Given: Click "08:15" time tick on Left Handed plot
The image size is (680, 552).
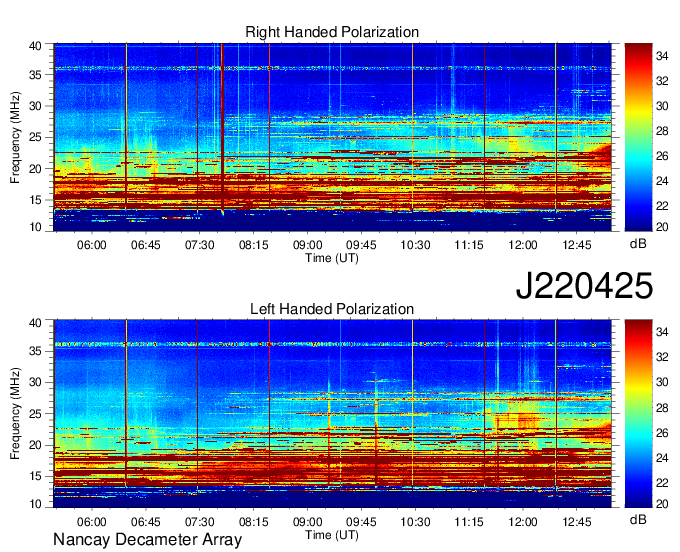Looking at the screenshot, I should [x=254, y=522].
